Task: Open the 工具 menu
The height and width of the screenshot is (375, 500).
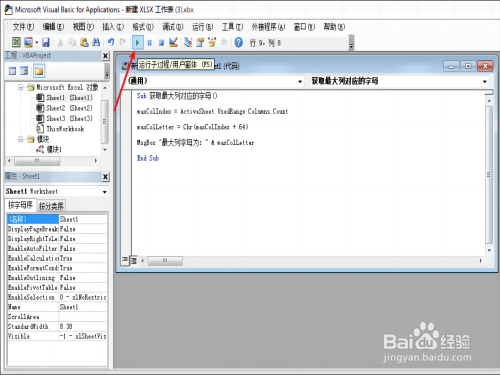Action: click(x=232, y=27)
